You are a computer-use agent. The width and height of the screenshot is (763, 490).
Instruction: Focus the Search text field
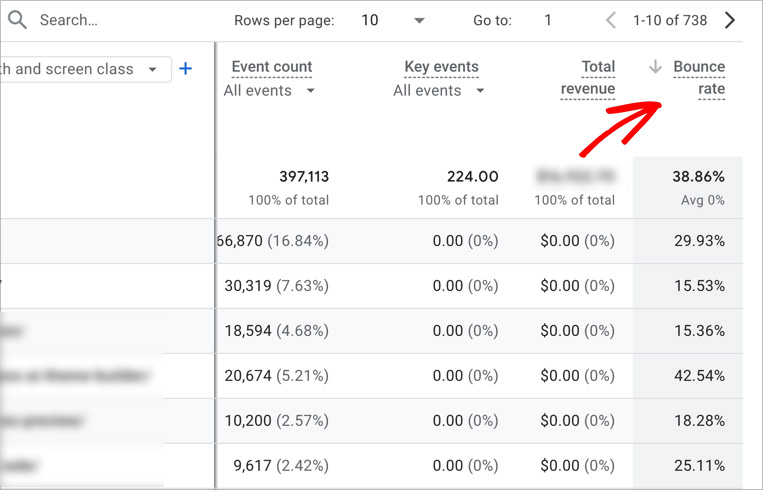click(110, 20)
